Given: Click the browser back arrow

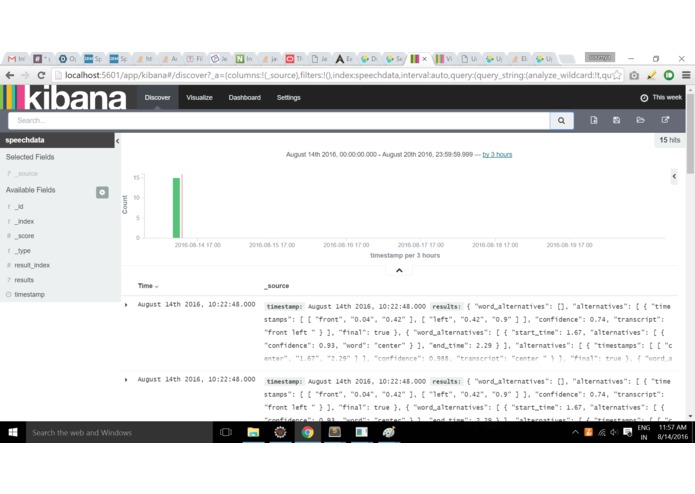Looking at the screenshot, I should tap(10, 75).
